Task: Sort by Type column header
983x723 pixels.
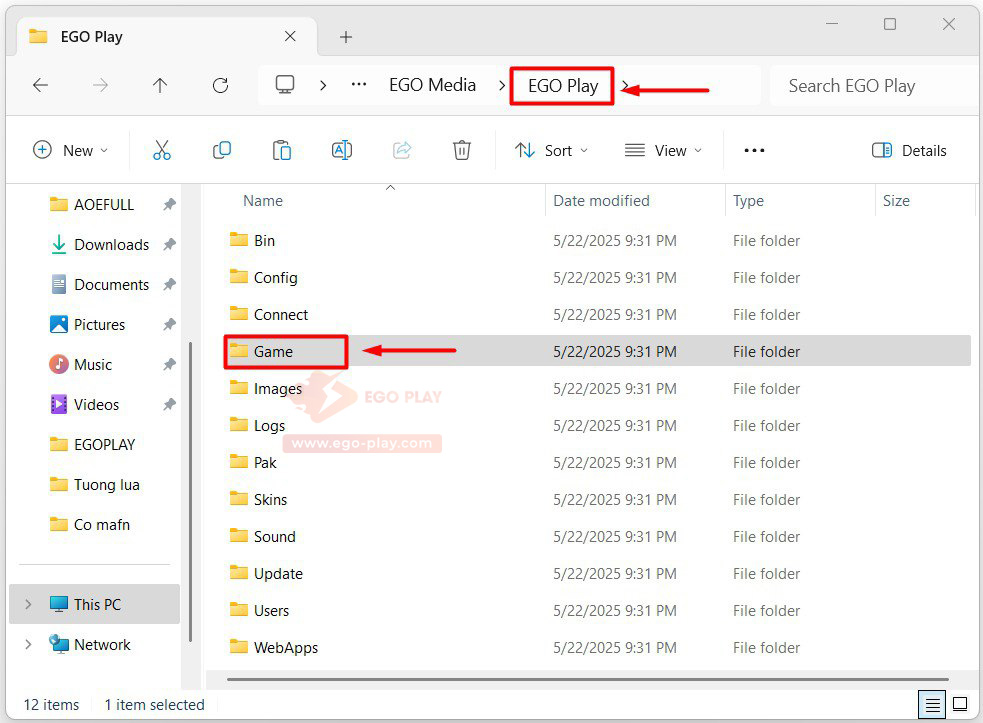Action: pos(749,201)
